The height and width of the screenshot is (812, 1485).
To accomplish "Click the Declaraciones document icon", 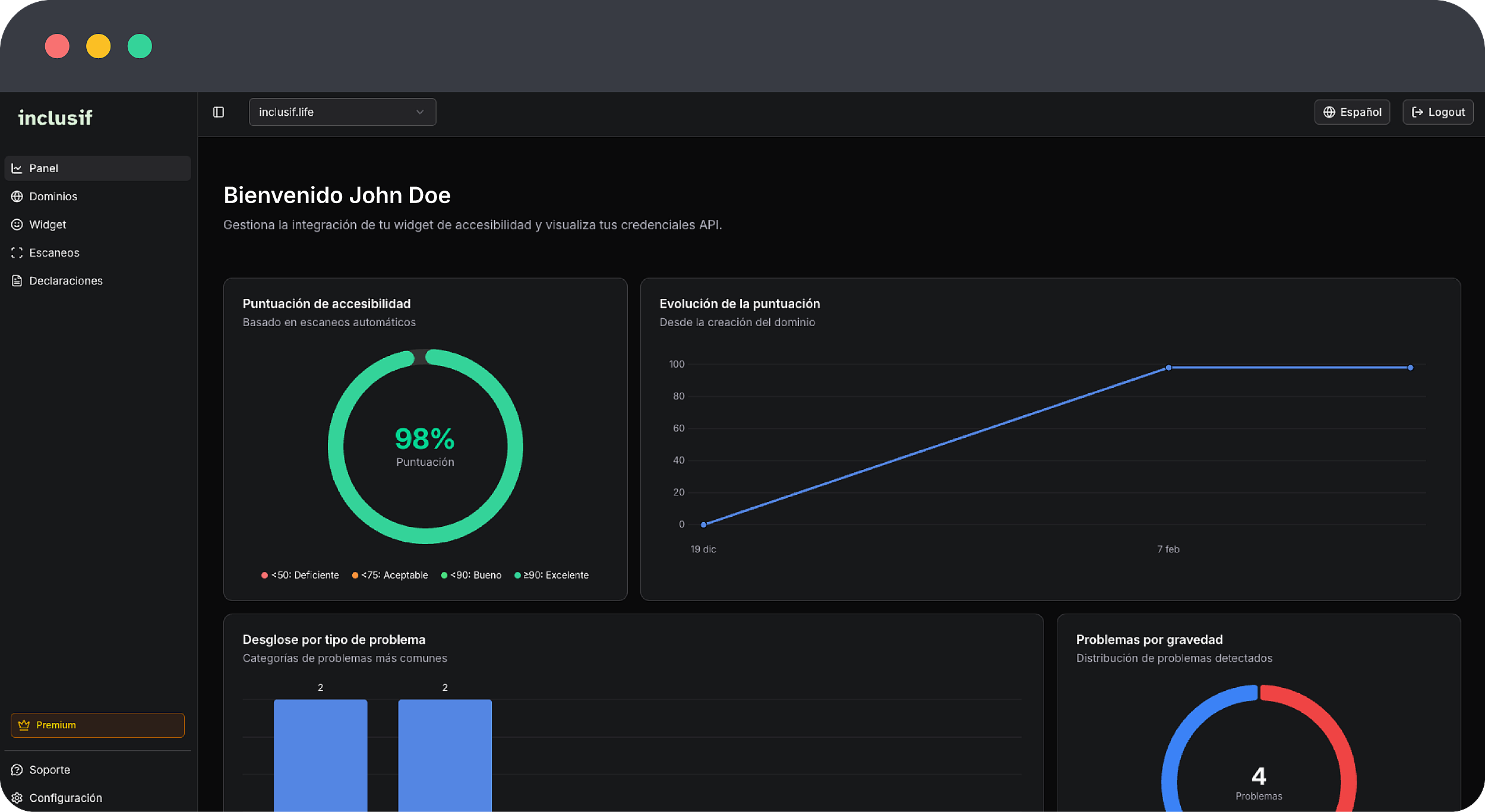I will click(x=17, y=281).
